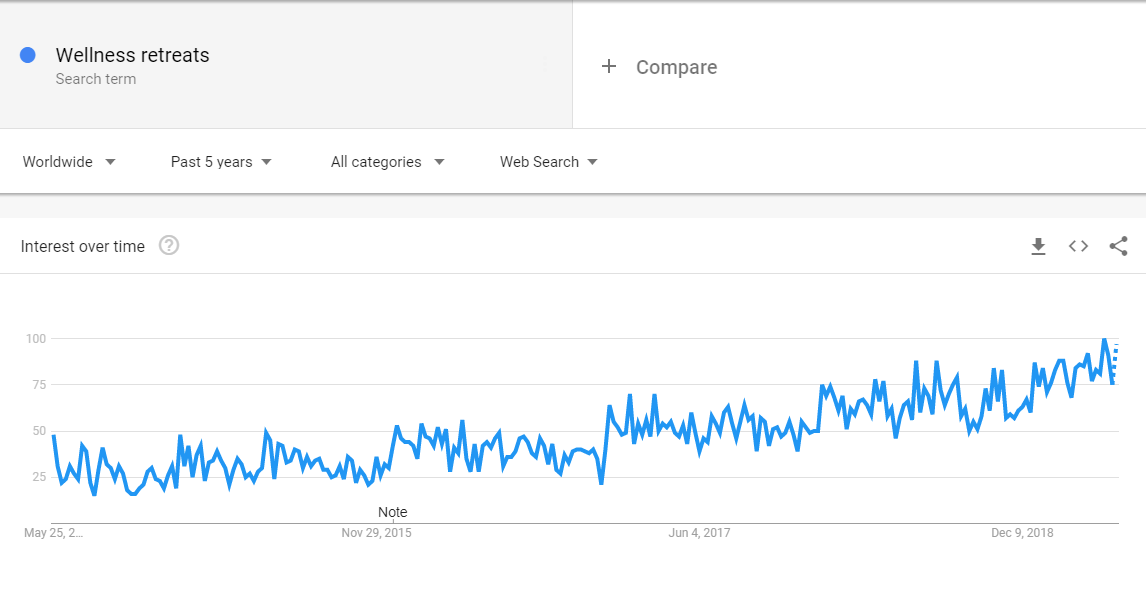This screenshot has width=1146, height=605.
Task: Open the Interest over time help tooltip
Action: [x=169, y=246]
